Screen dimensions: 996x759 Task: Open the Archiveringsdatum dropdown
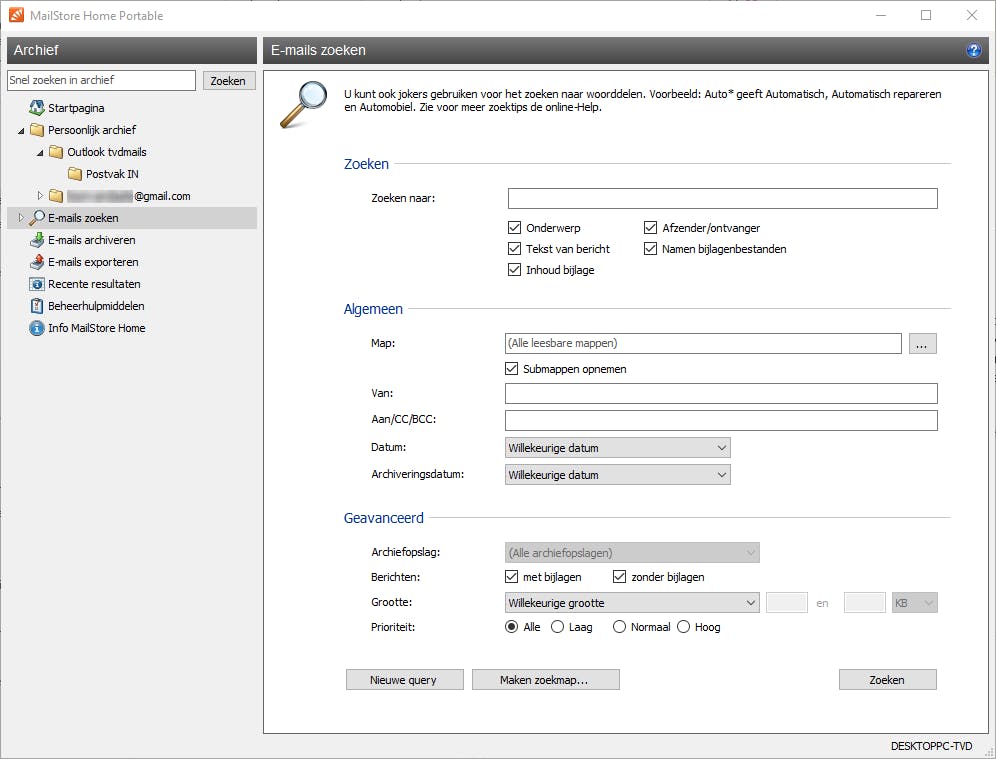tap(617, 475)
